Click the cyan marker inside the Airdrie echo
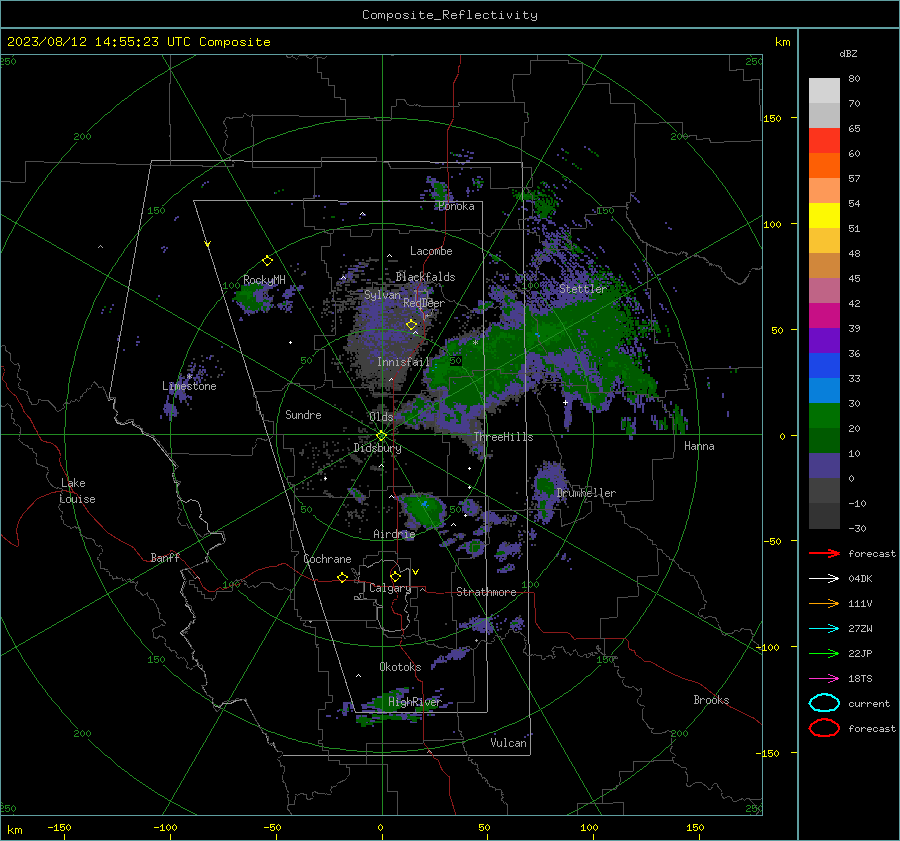The height and width of the screenshot is (841, 900). click(424, 503)
